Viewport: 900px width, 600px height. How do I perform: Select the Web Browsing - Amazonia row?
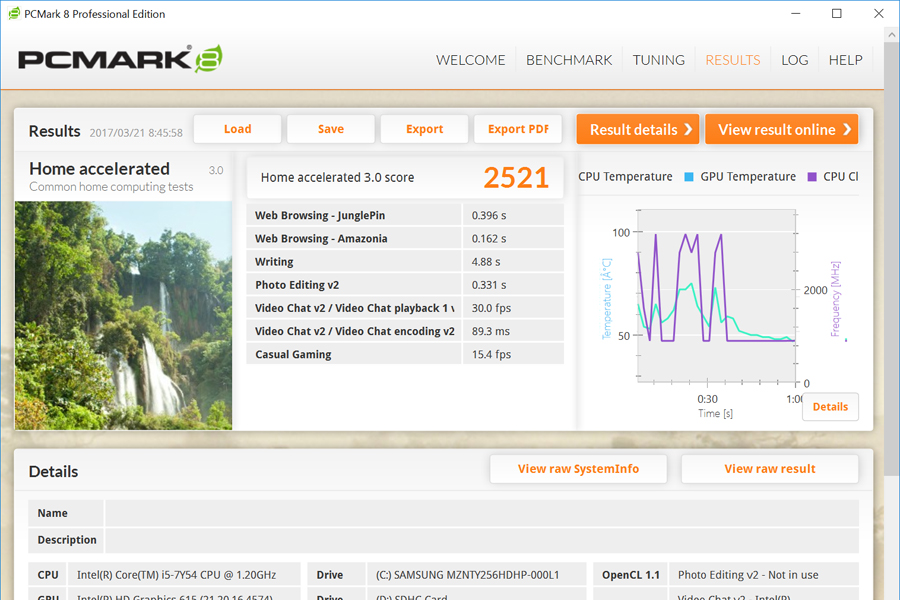tap(405, 238)
